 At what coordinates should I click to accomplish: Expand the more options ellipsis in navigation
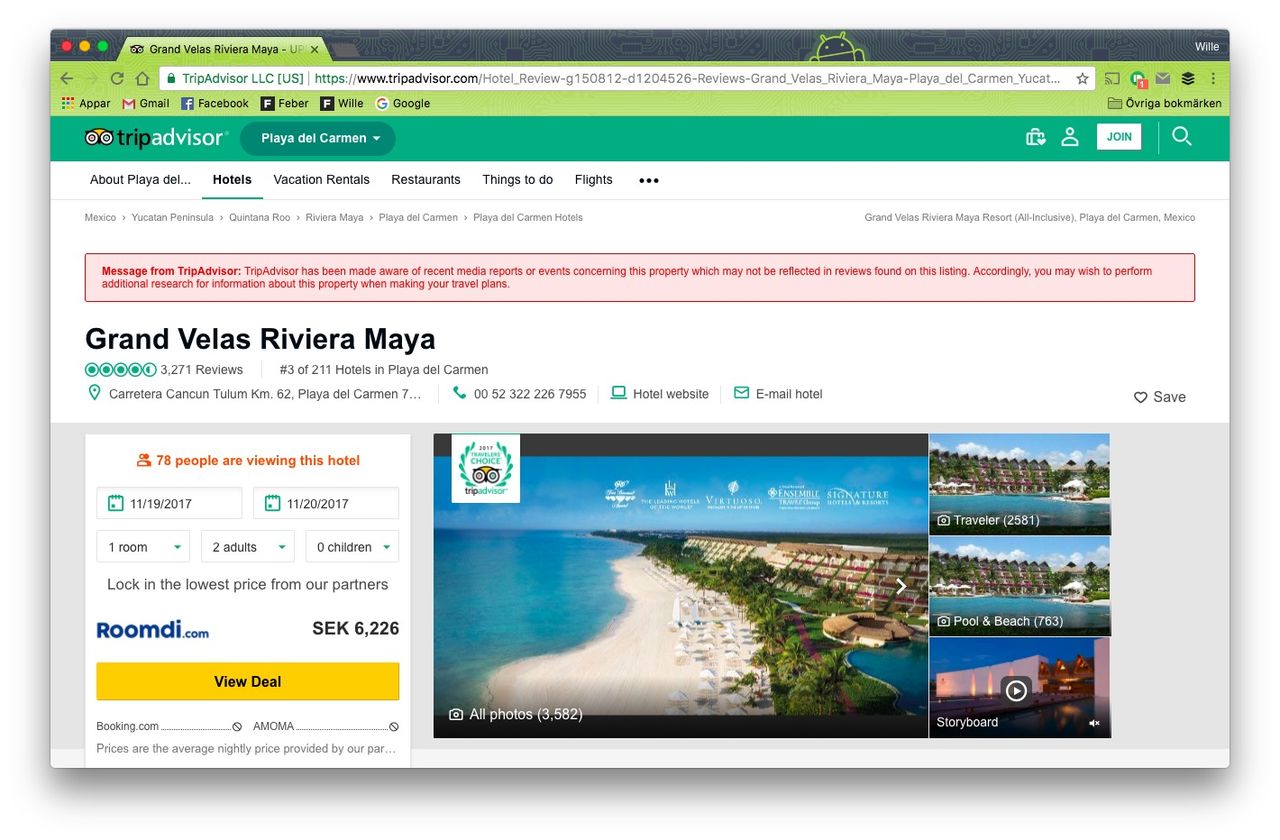649,181
